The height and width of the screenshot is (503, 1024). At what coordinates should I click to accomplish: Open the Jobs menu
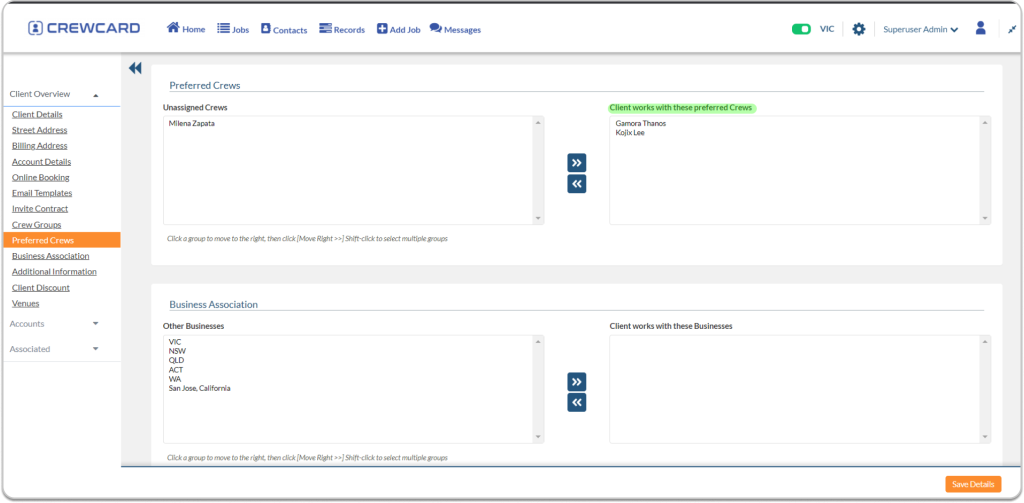[x=232, y=29]
